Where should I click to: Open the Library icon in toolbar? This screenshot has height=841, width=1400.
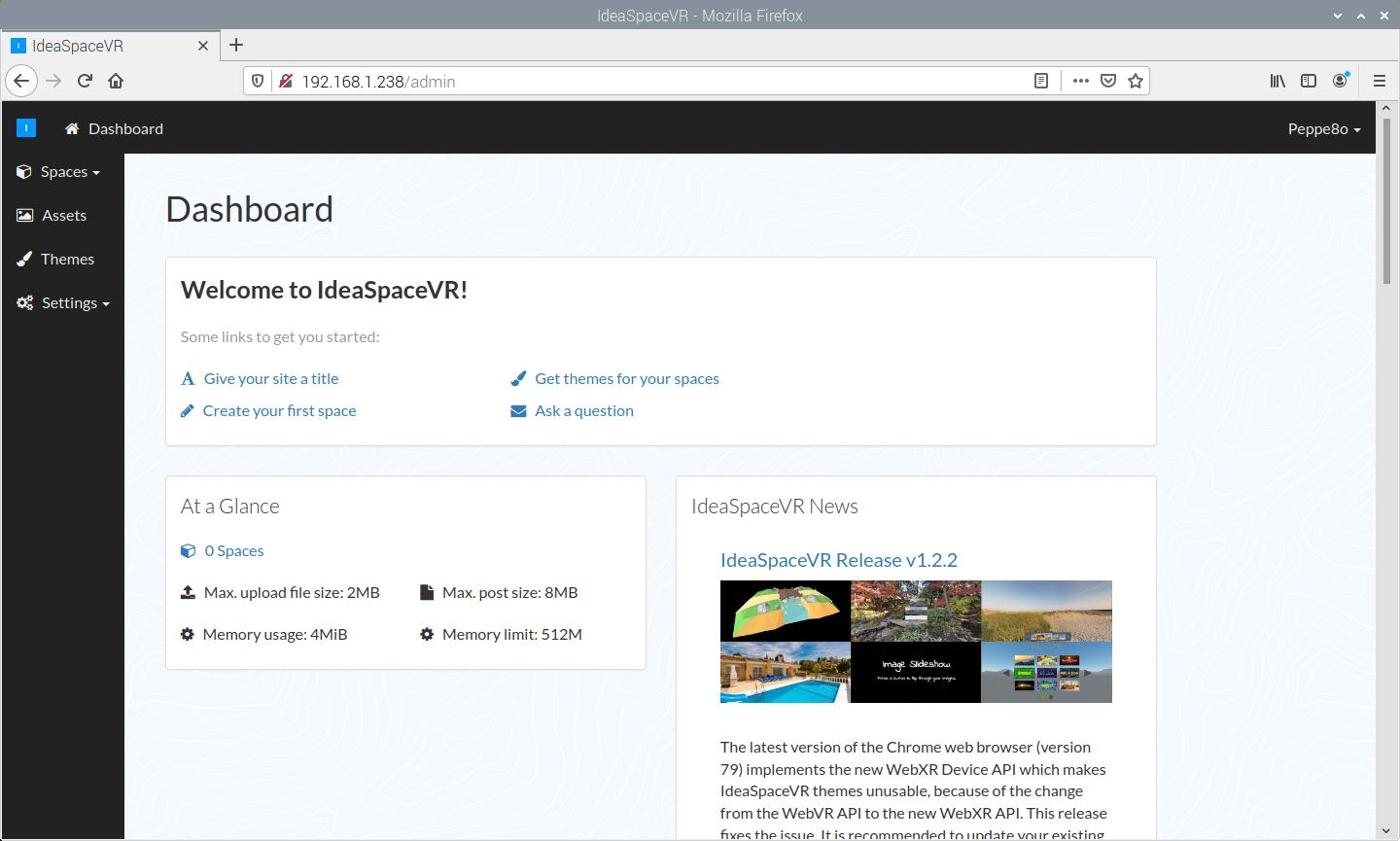[1277, 81]
